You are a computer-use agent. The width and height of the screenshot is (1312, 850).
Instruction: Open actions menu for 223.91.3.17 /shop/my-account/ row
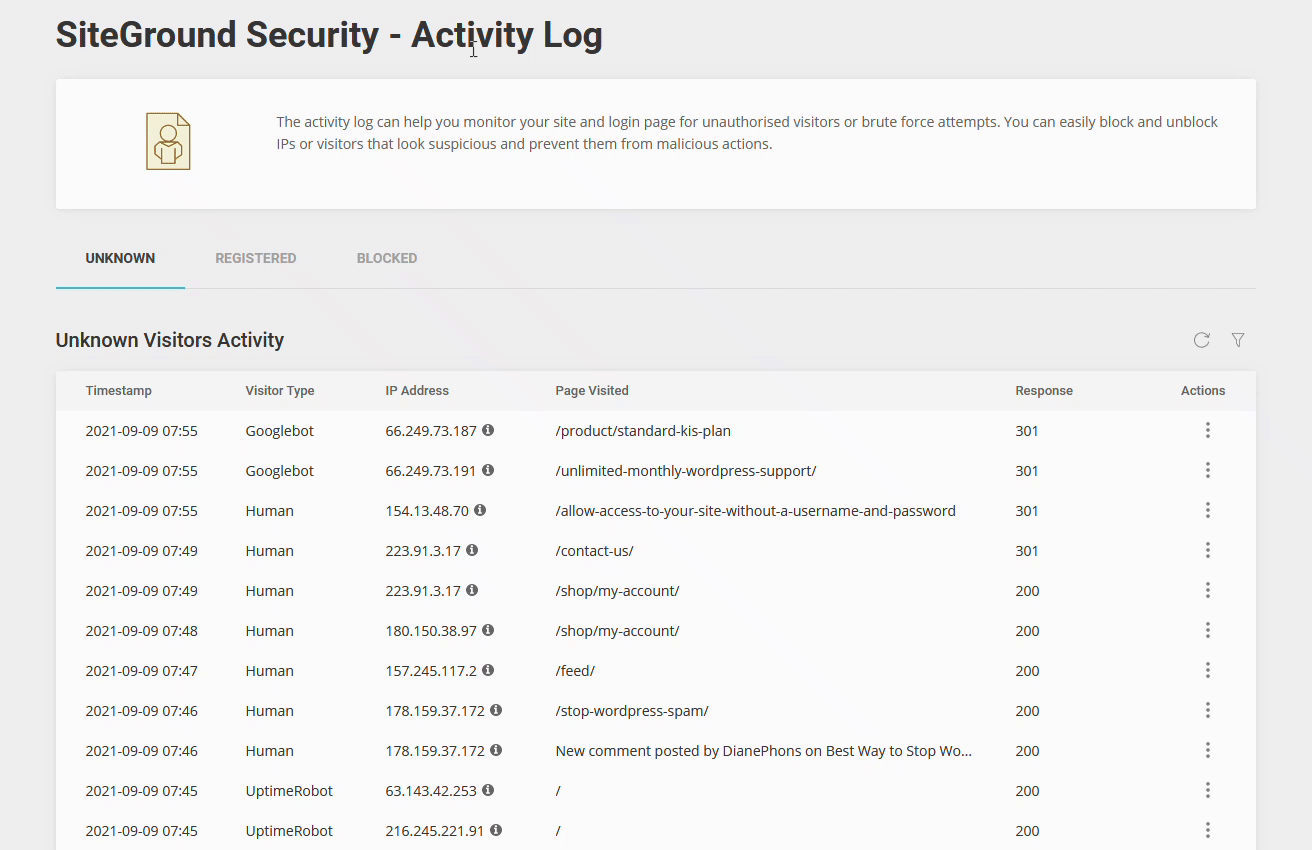[x=1208, y=590]
